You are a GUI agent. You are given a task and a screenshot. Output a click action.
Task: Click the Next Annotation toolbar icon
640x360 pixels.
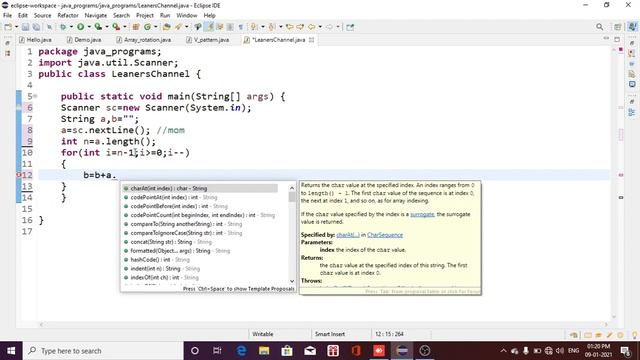253,27
